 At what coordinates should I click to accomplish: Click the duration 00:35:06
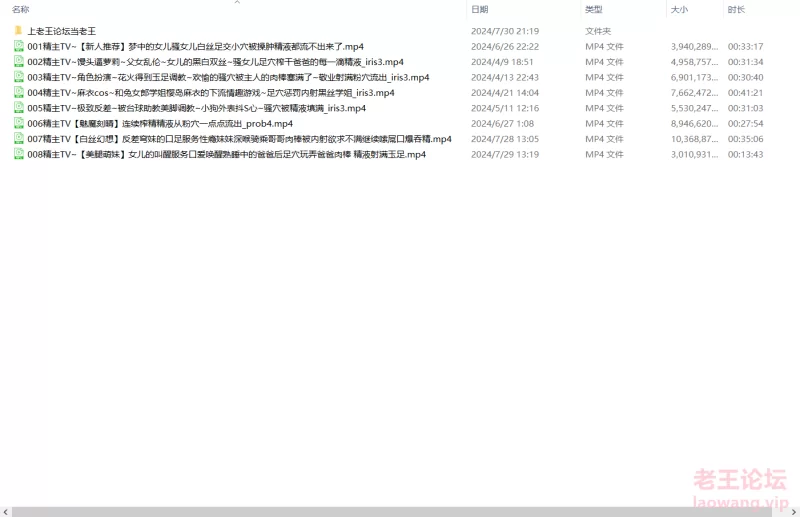coord(745,139)
